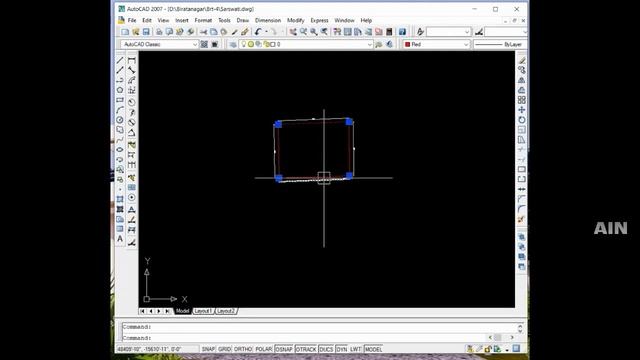
Task: Select the Rotate tool in Modify toolbar
Action: 522,120
